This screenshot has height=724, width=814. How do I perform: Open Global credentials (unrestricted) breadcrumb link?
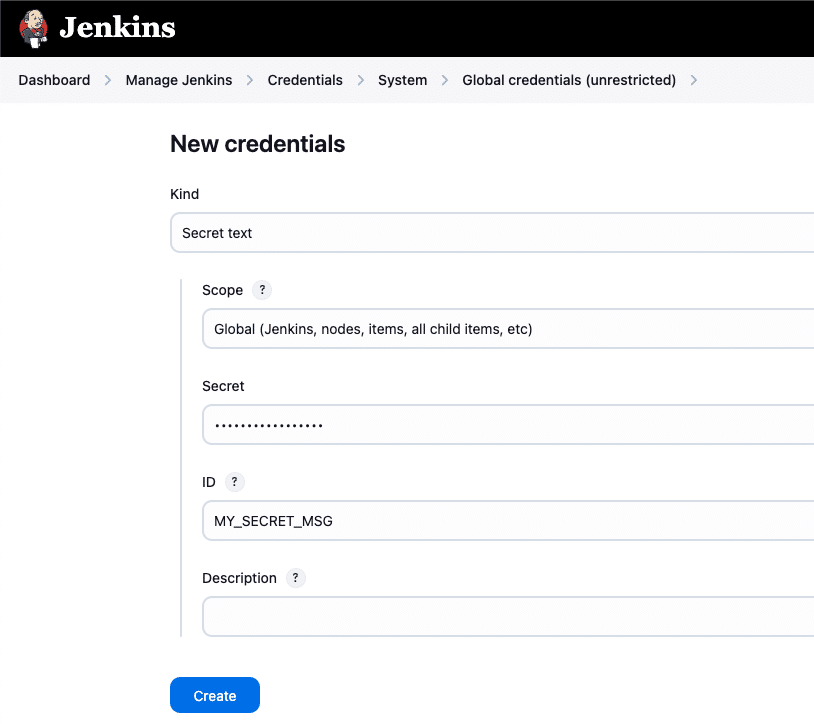coord(568,80)
